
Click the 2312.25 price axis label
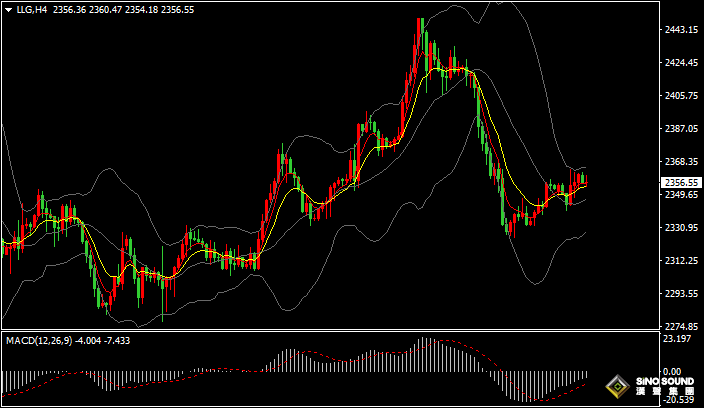coord(680,261)
